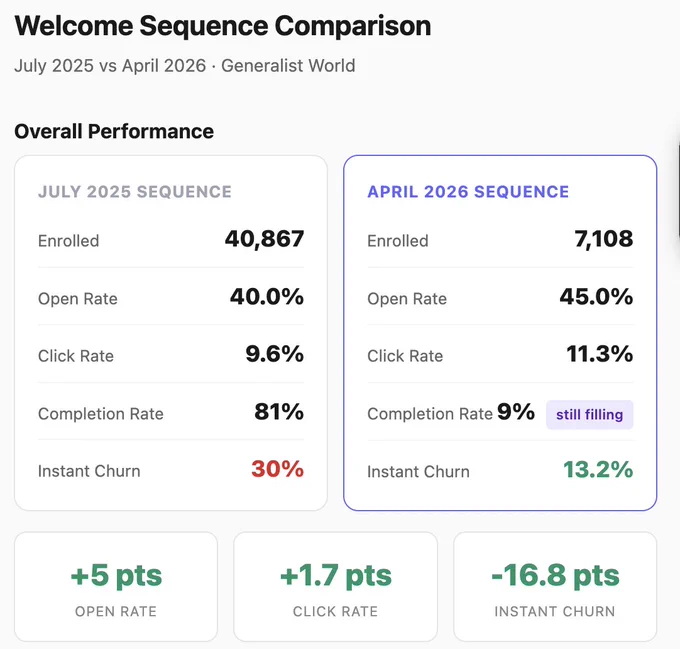The image size is (680, 649).
Task: Click the 9% Completion Rate value
Action: pyautogui.click(x=516, y=412)
